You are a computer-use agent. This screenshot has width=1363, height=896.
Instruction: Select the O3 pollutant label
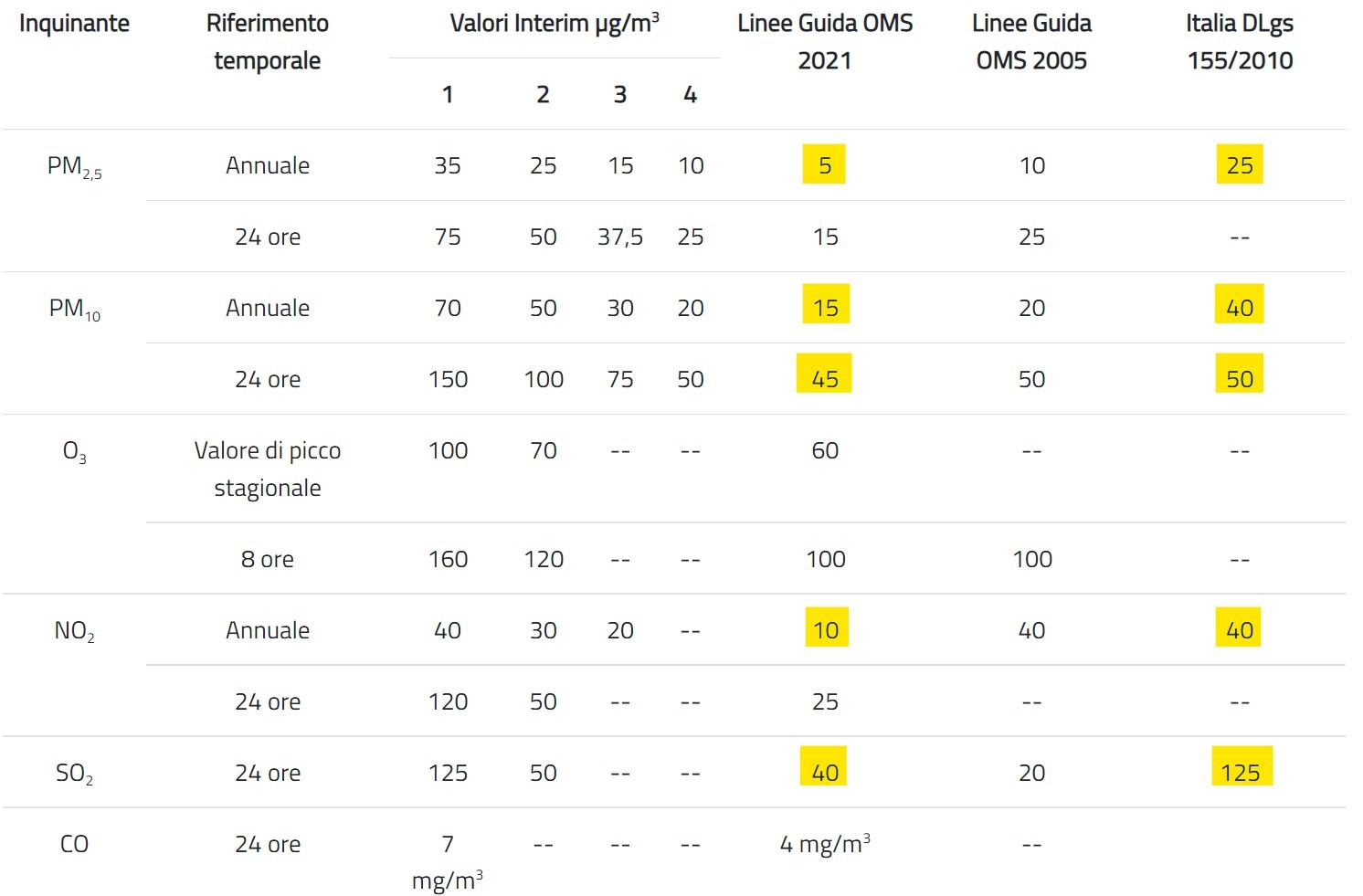(74, 452)
